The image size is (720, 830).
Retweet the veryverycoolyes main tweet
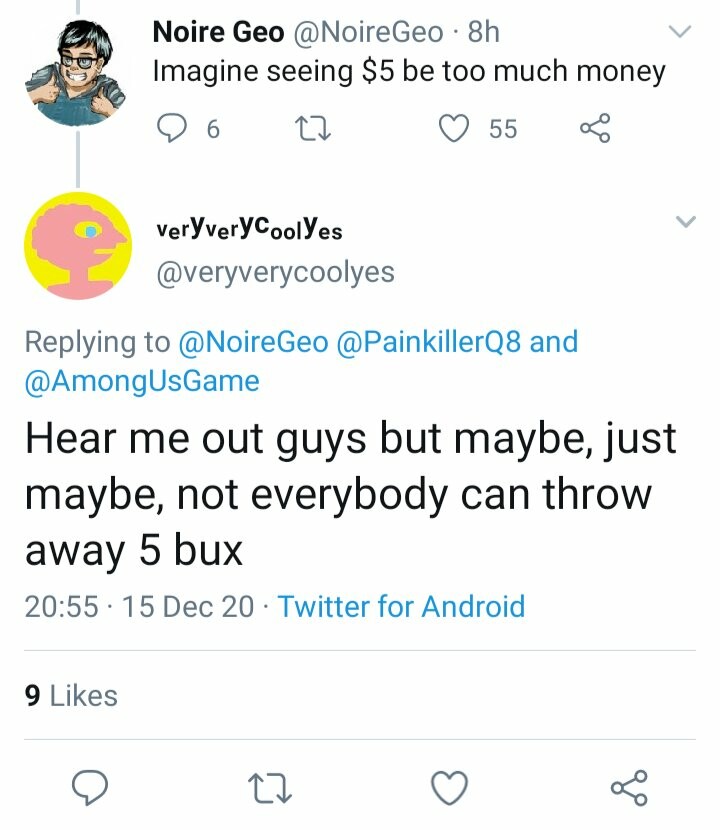tap(271, 788)
